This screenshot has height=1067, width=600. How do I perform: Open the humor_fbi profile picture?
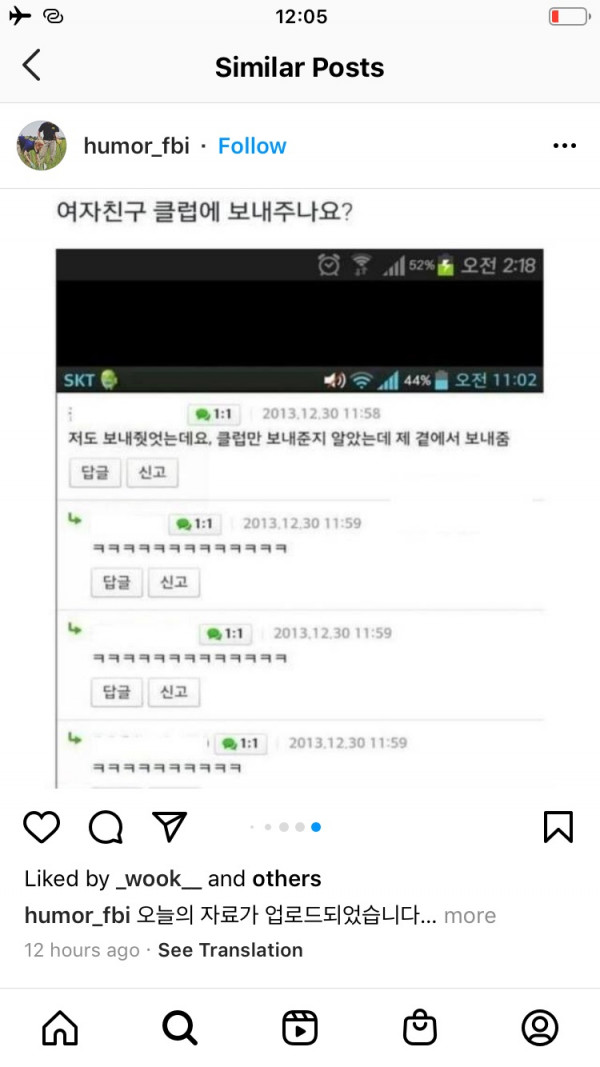[41, 146]
